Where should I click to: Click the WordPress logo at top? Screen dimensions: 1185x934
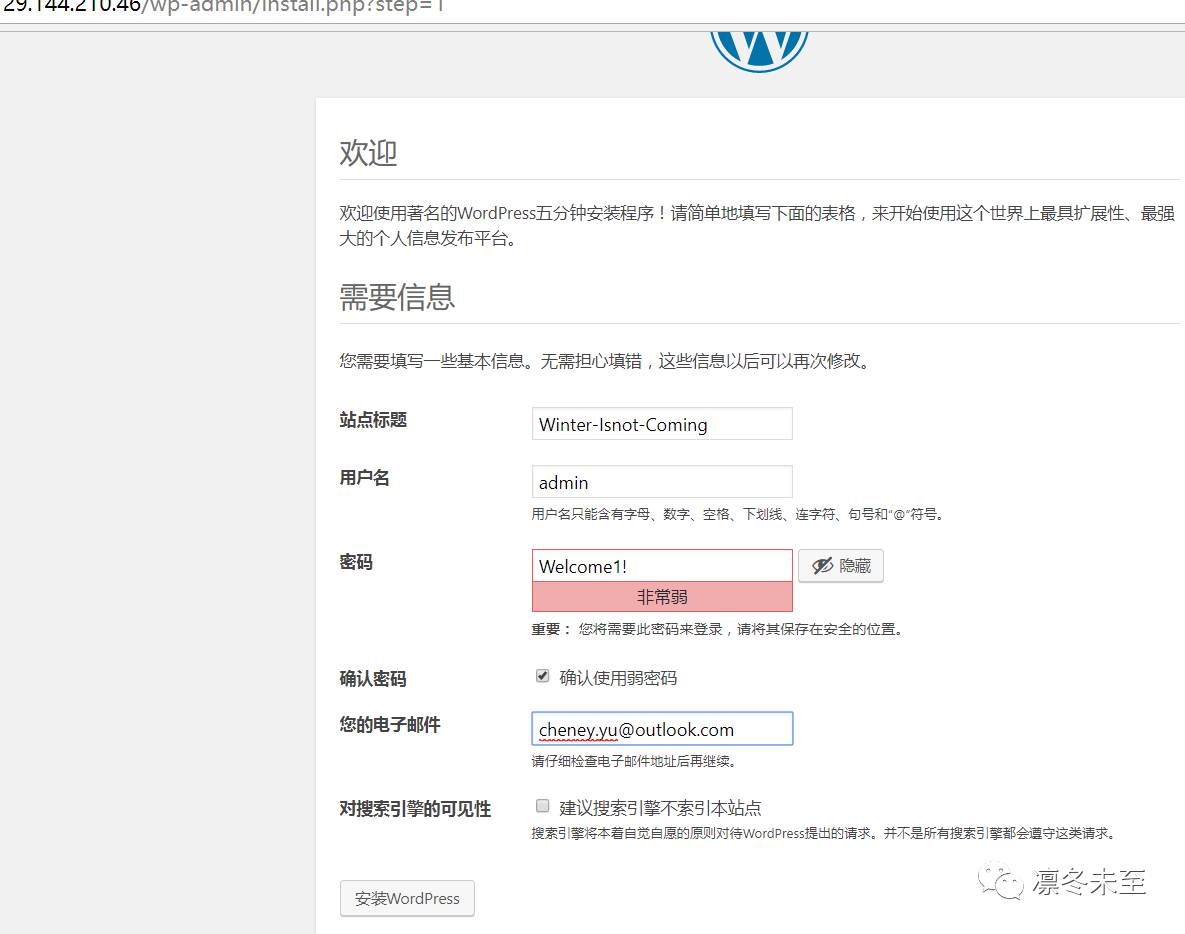point(759,51)
